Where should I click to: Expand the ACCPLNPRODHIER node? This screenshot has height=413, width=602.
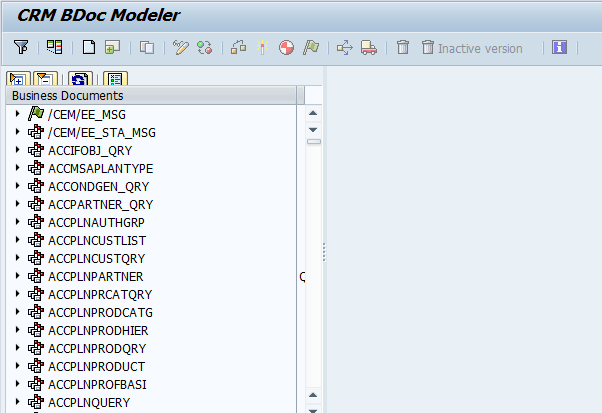click(x=17, y=330)
